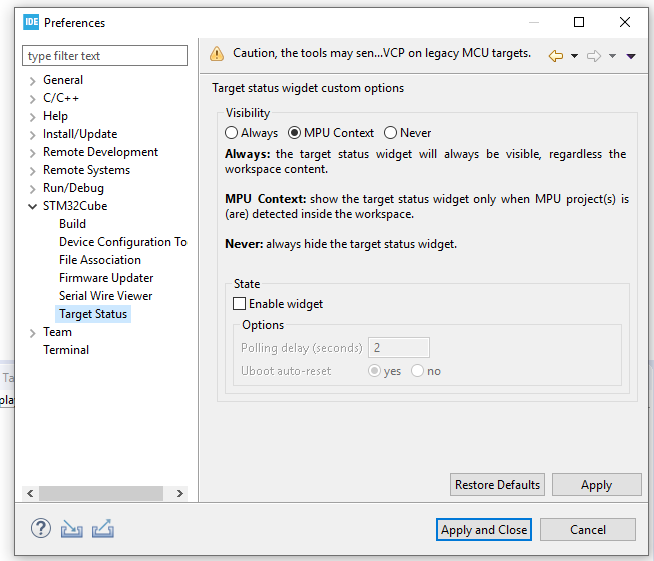Select the Never visibility radio button

click(390, 133)
